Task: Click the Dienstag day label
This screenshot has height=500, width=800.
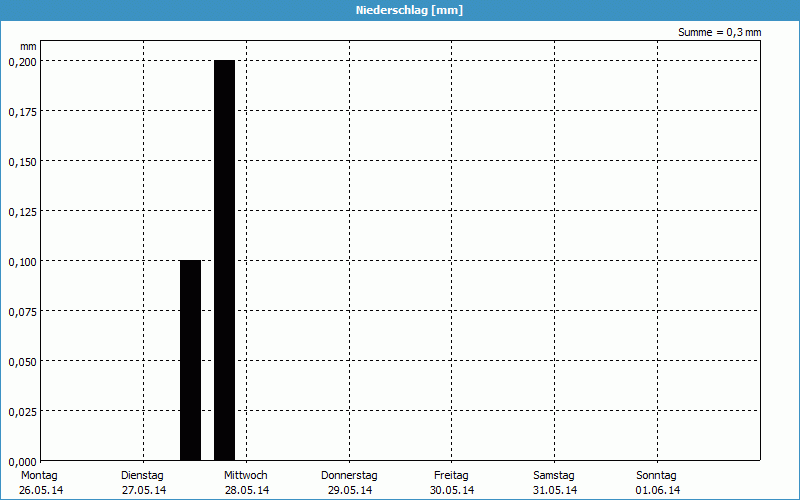Action: (142, 476)
